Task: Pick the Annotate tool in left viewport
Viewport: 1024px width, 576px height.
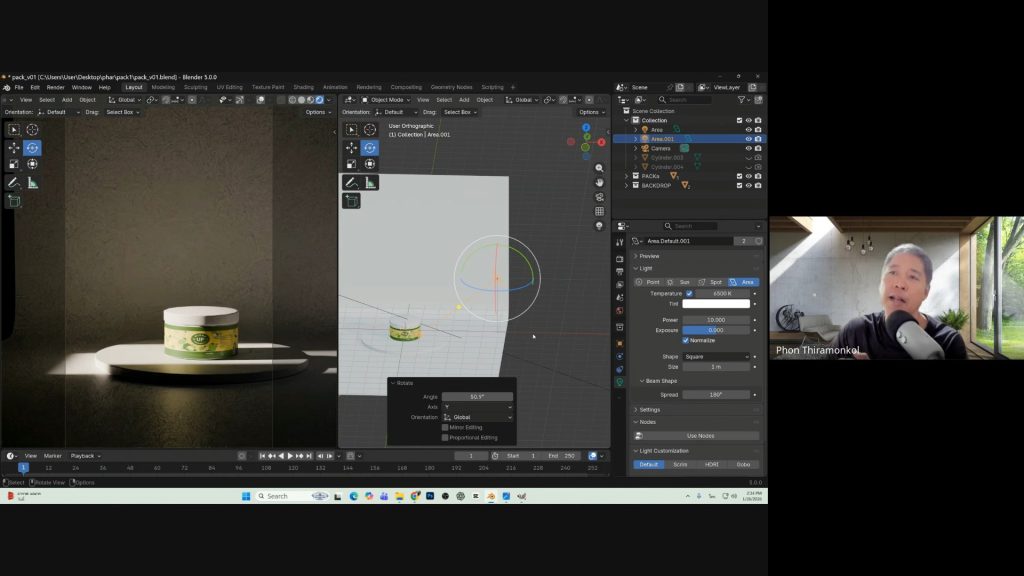Action: [14, 183]
